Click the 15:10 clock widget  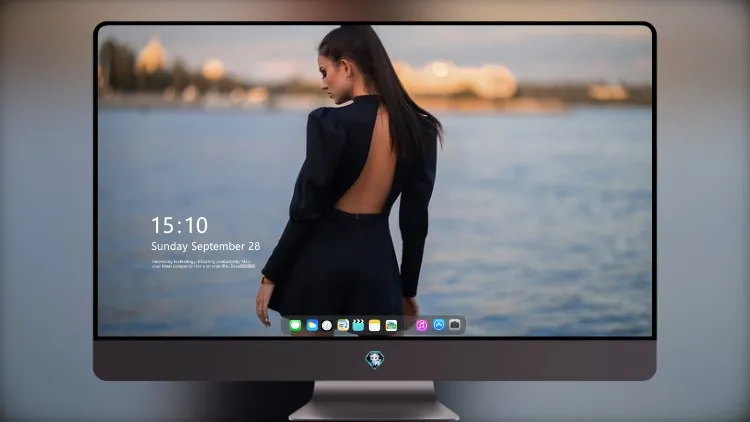coord(179,225)
